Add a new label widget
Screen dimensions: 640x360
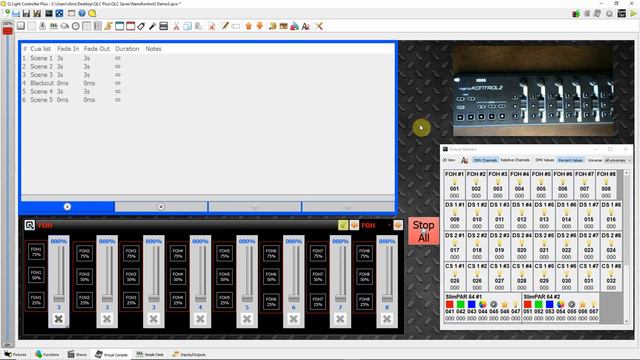click(141, 26)
